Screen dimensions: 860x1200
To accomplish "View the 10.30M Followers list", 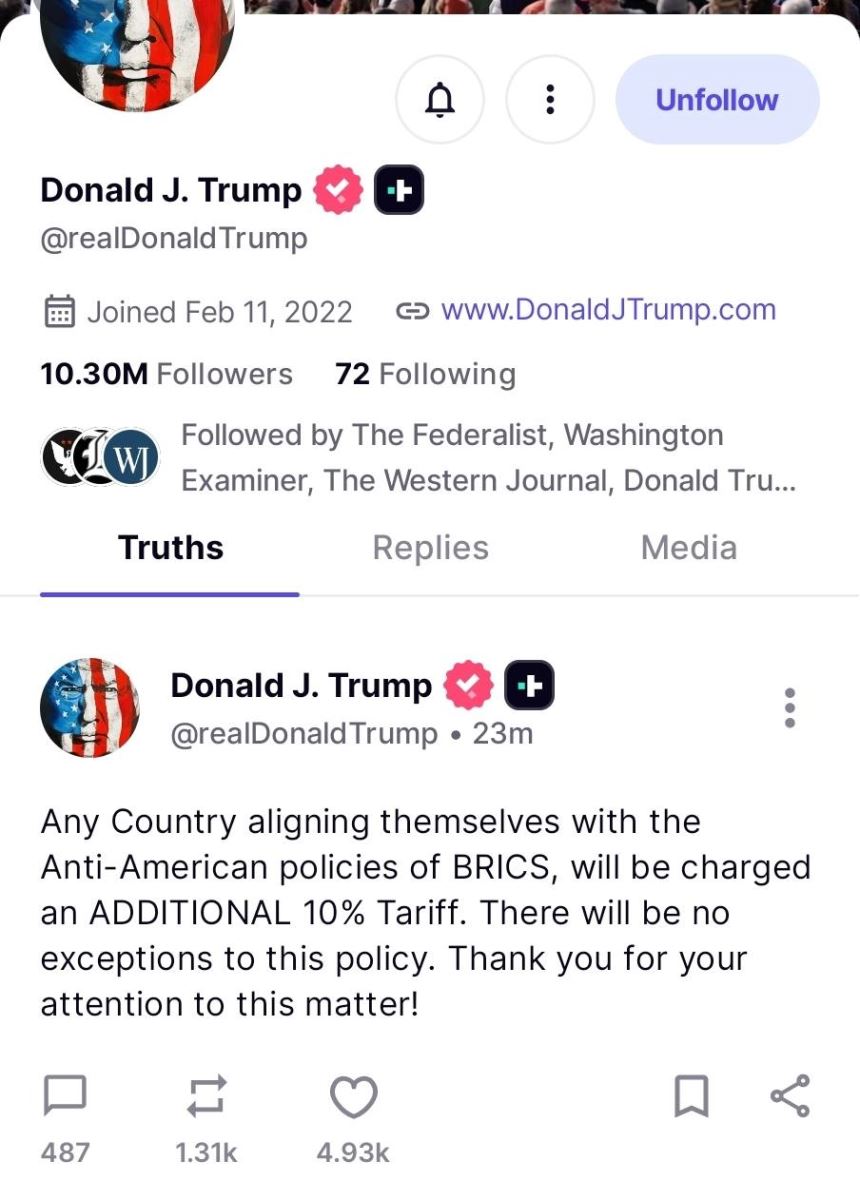I will [x=166, y=374].
